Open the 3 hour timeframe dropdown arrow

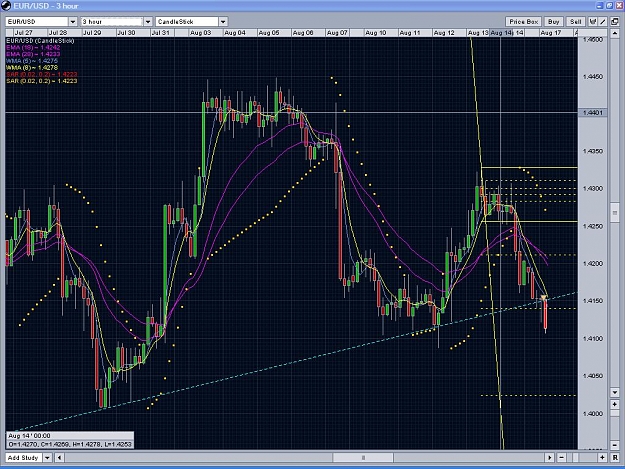[x=148, y=22]
